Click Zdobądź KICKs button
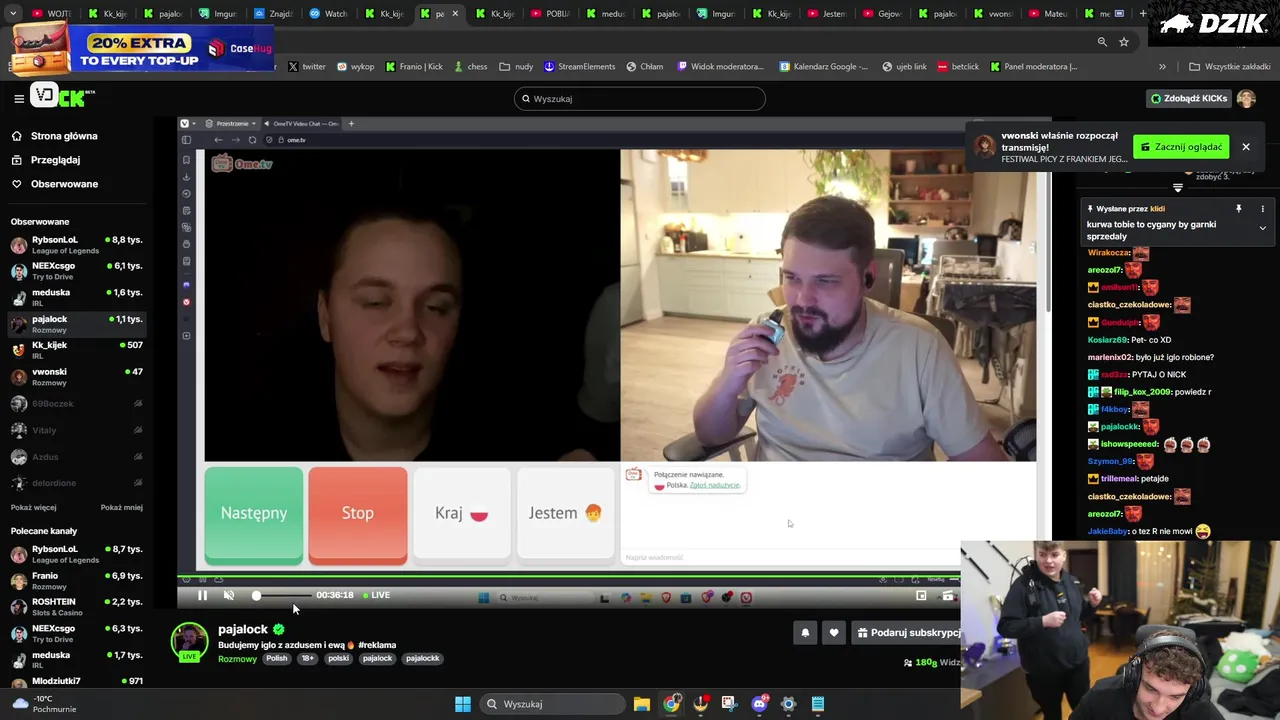The width and height of the screenshot is (1280, 720). pos(1189,99)
